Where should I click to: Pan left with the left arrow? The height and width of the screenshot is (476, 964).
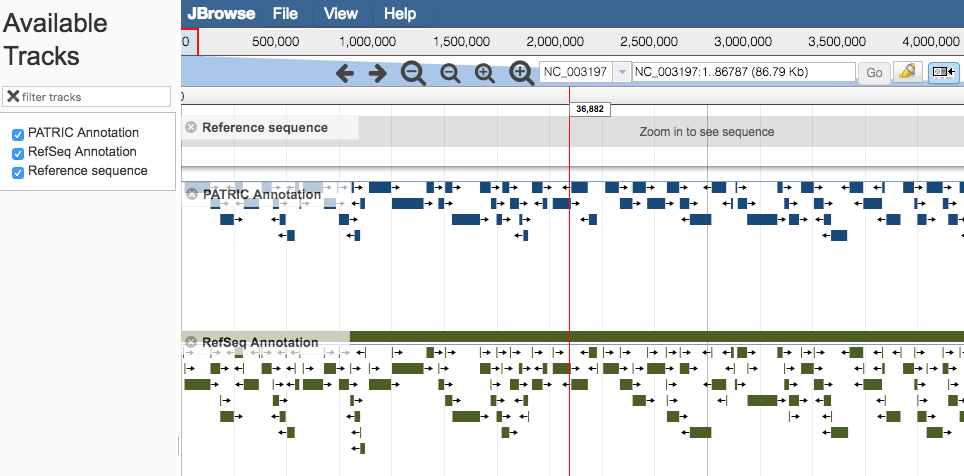point(345,74)
